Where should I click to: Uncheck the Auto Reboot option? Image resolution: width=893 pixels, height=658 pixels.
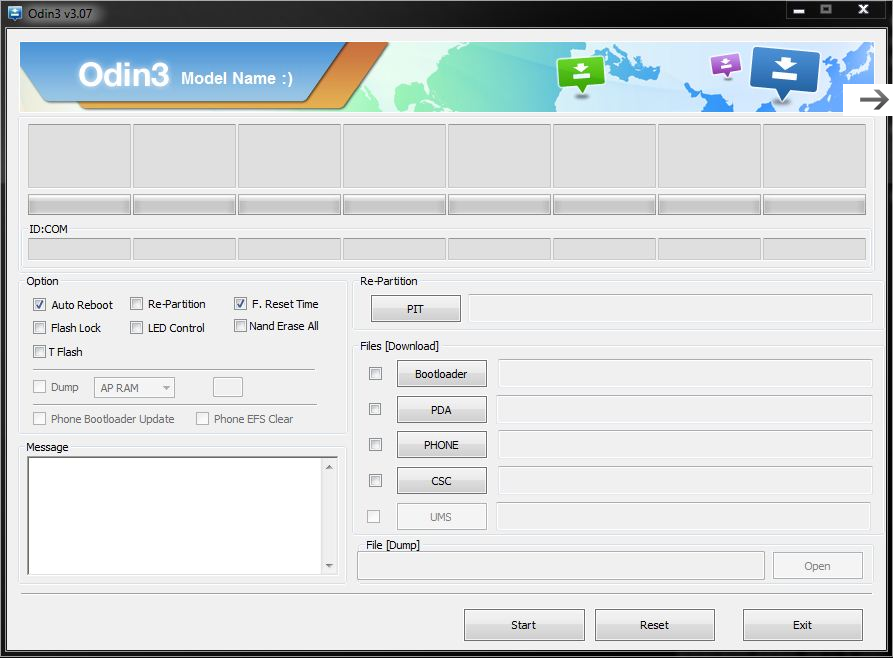coord(39,305)
